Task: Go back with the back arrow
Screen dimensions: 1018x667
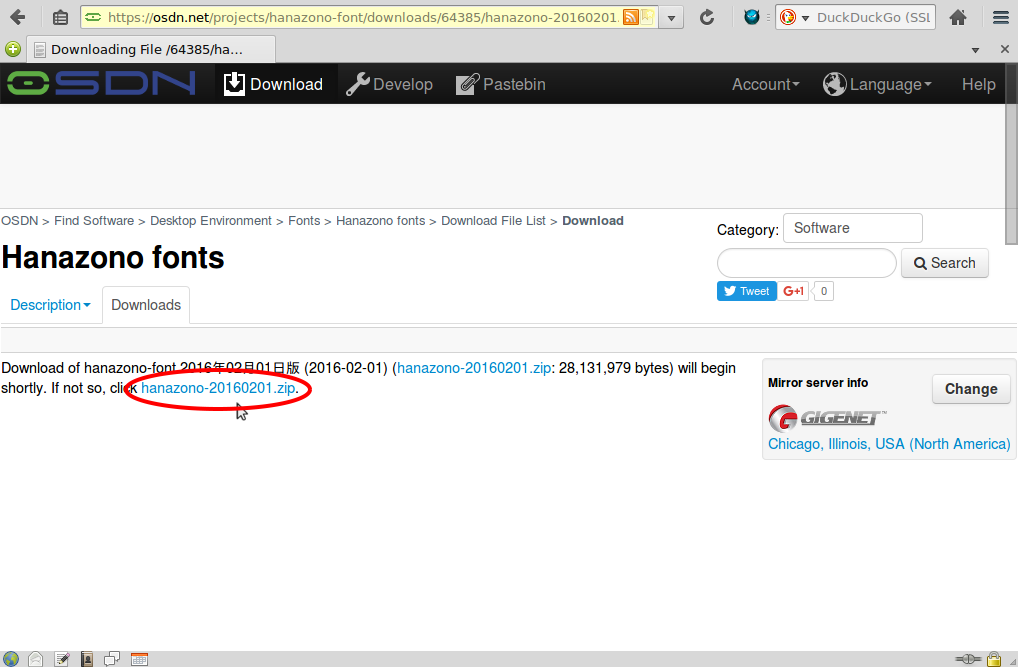Action: 18,17
